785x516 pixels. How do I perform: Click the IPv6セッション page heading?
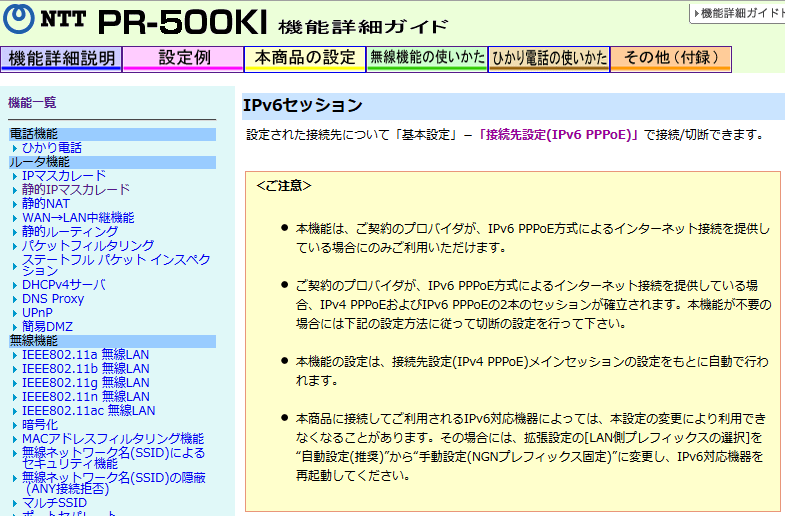tap(303, 106)
